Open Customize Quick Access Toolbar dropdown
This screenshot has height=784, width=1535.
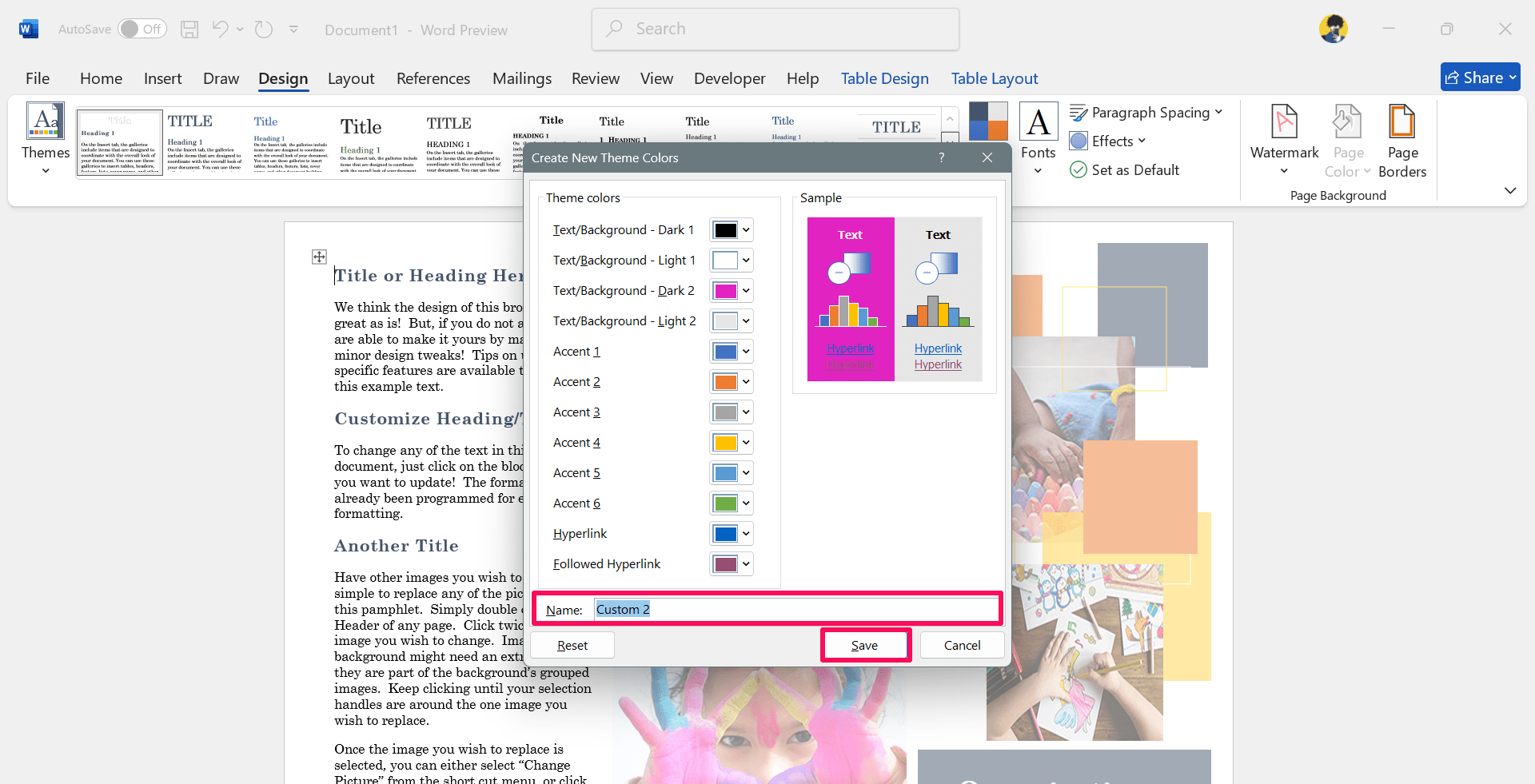point(293,30)
